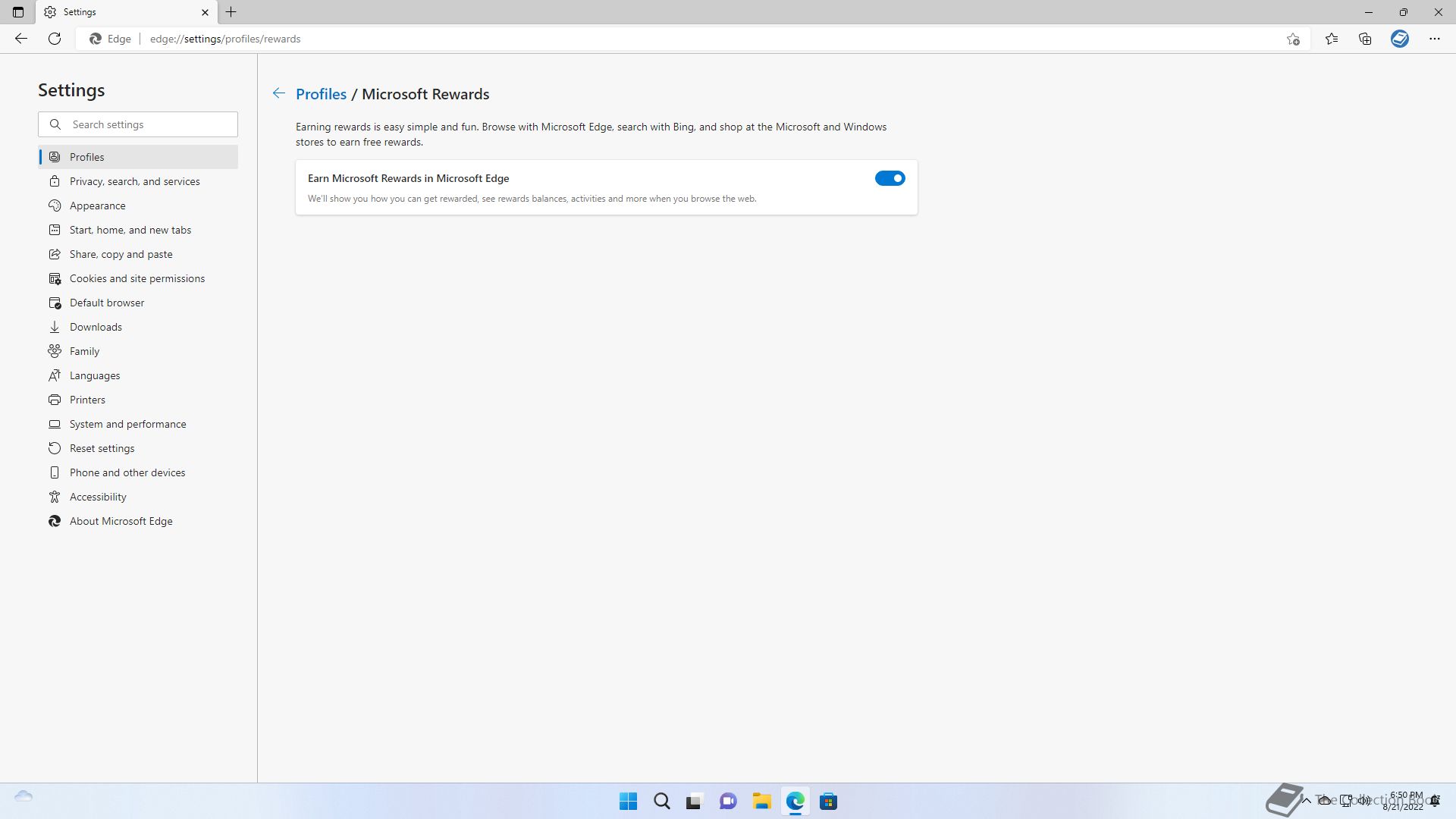Open Accessibility settings

[138, 497]
